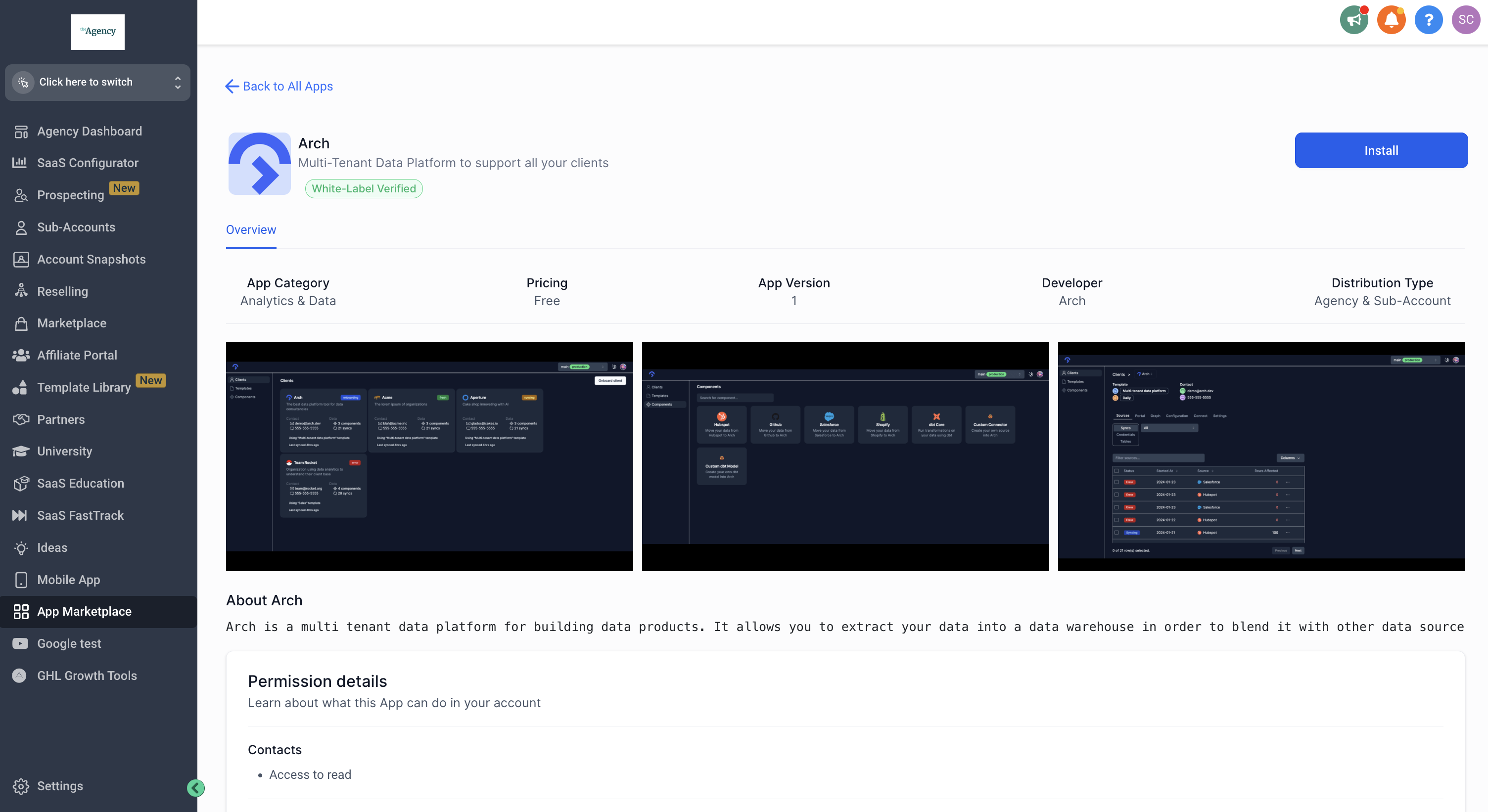
Task: Click the Mobile App phone icon
Action: pyautogui.click(x=21, y=579)
